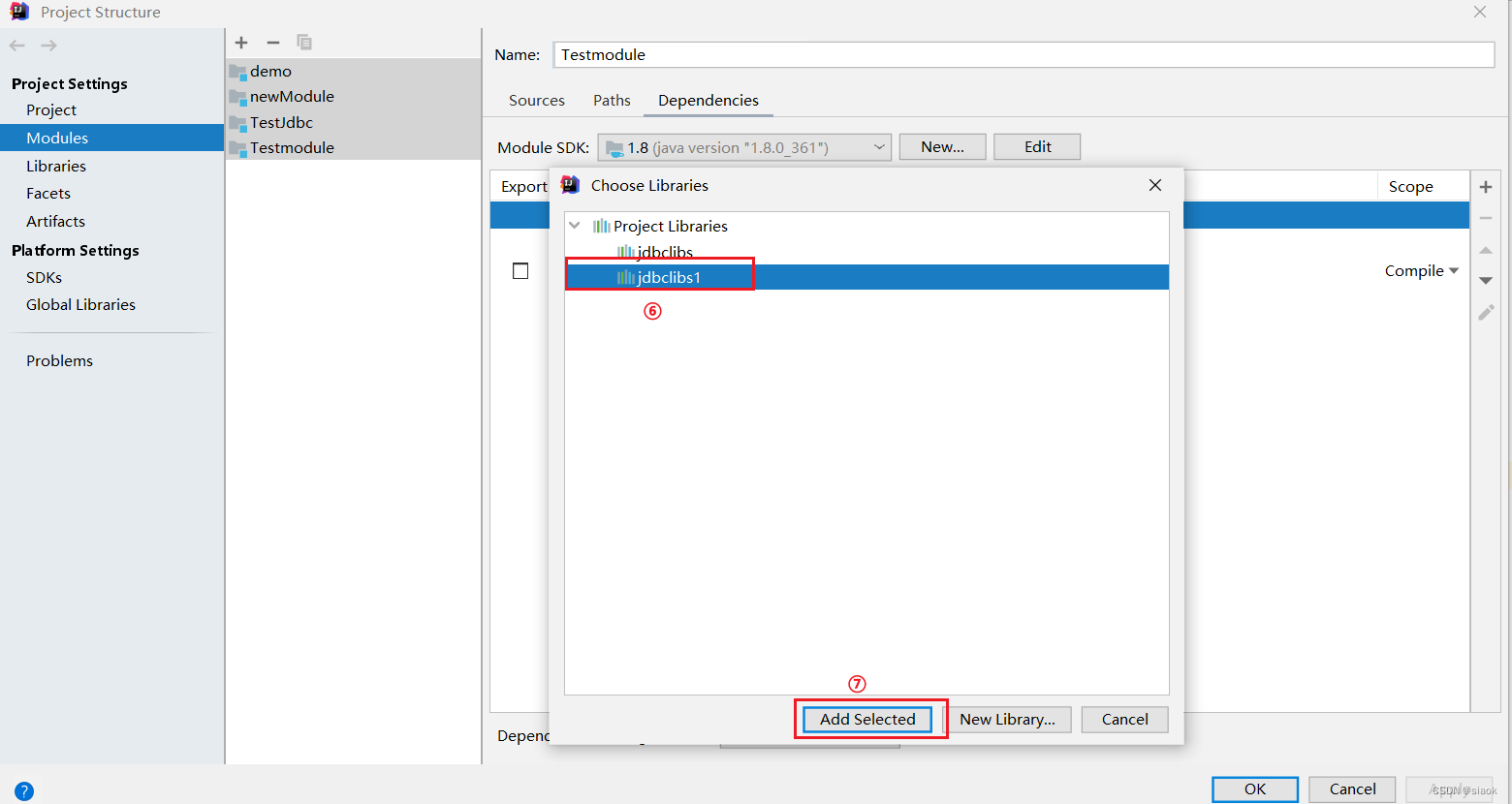Click the Choose Libraries dialog icon
The width and height of the screenshot is (1512, 804).
tap(570, 185)
